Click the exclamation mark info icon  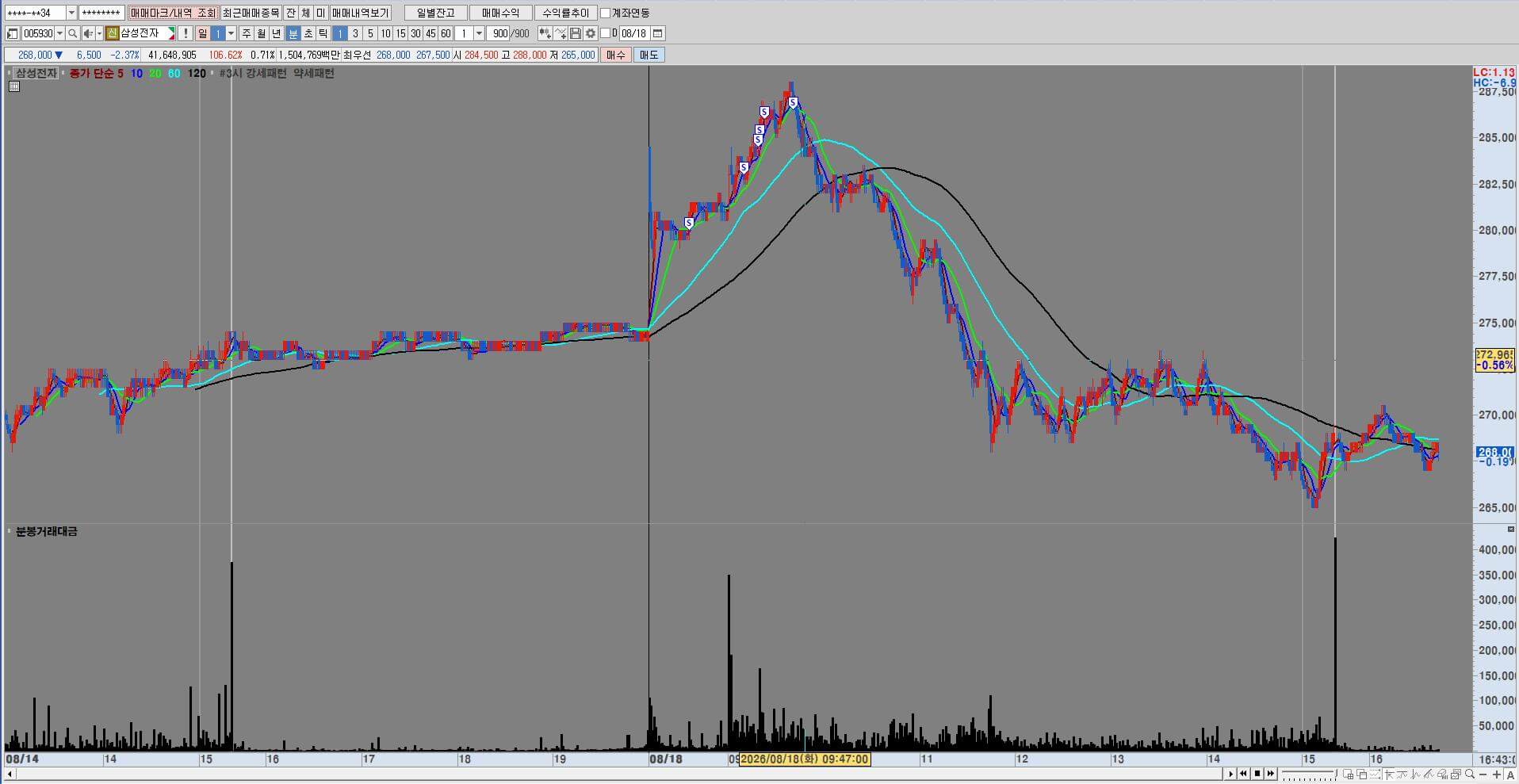pos(186,33)
